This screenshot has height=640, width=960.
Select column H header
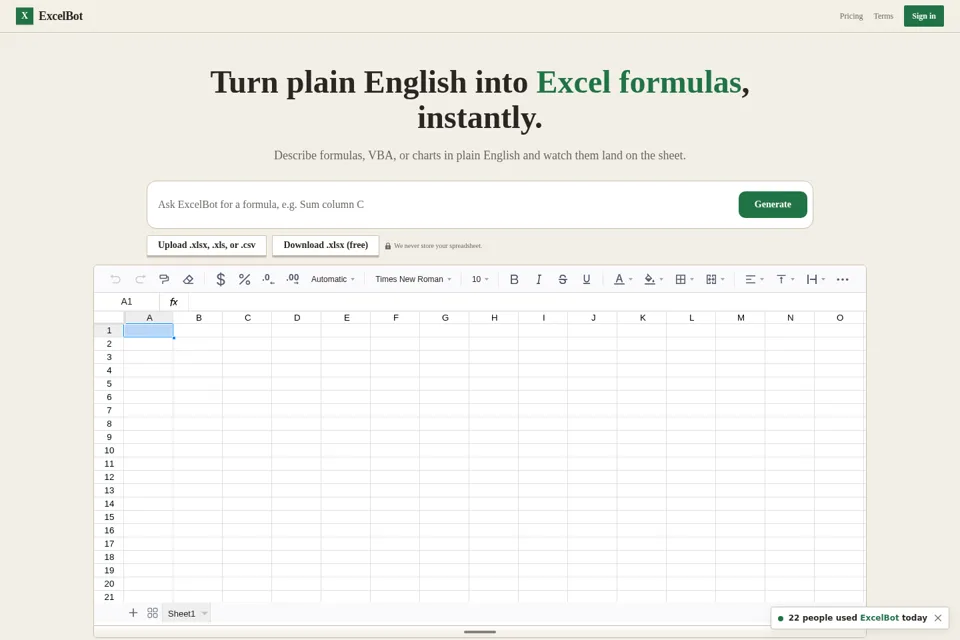click(x=494, y=318)
